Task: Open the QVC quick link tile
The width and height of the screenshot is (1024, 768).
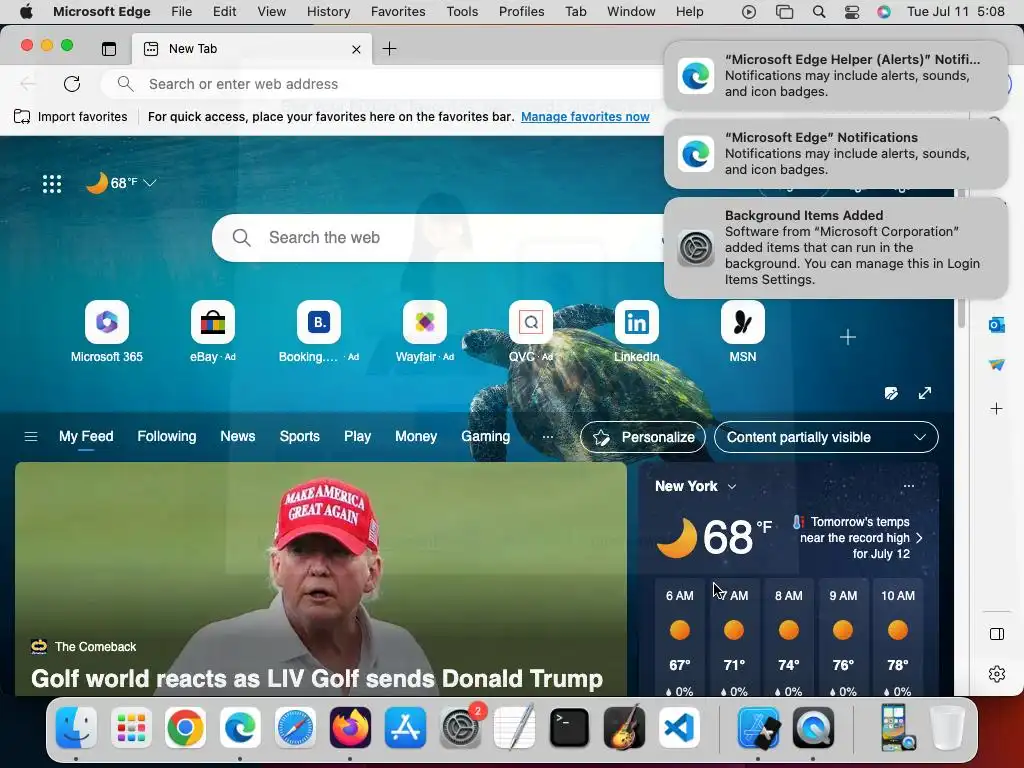Action: coord(530,322)
